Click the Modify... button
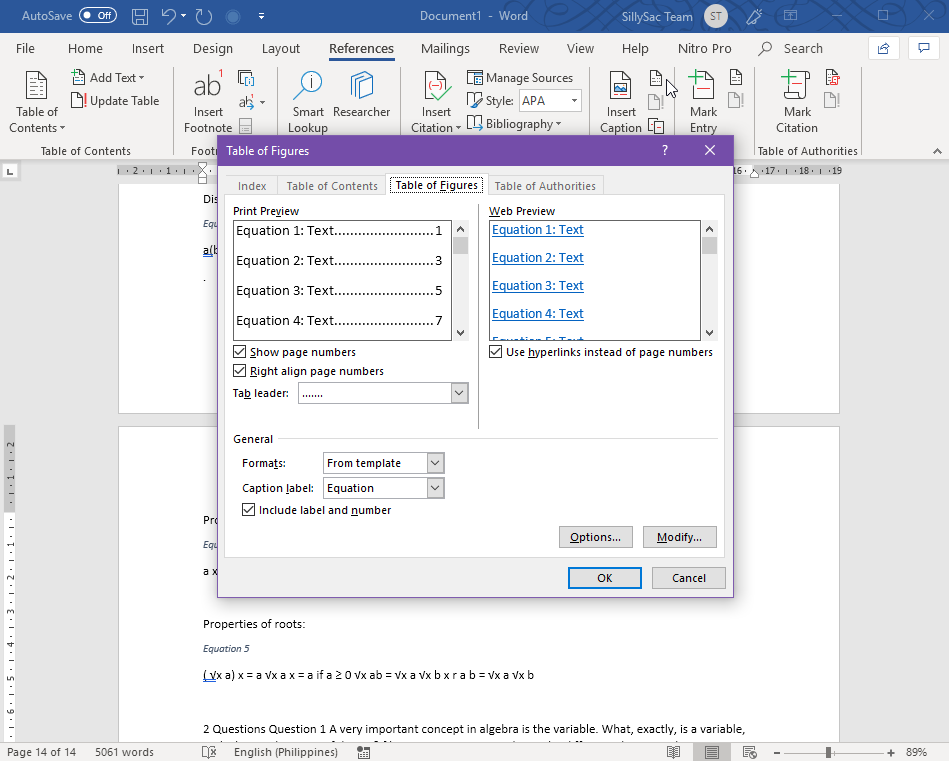This screenshot has width=949, height=761. tap(679, 537)
